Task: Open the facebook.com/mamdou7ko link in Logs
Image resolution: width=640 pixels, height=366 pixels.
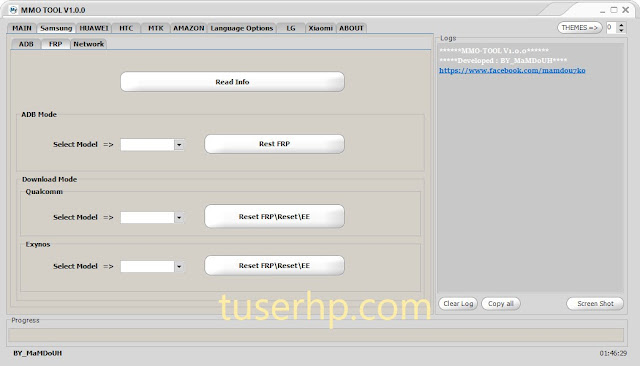Action: click(x=512, y=71)
